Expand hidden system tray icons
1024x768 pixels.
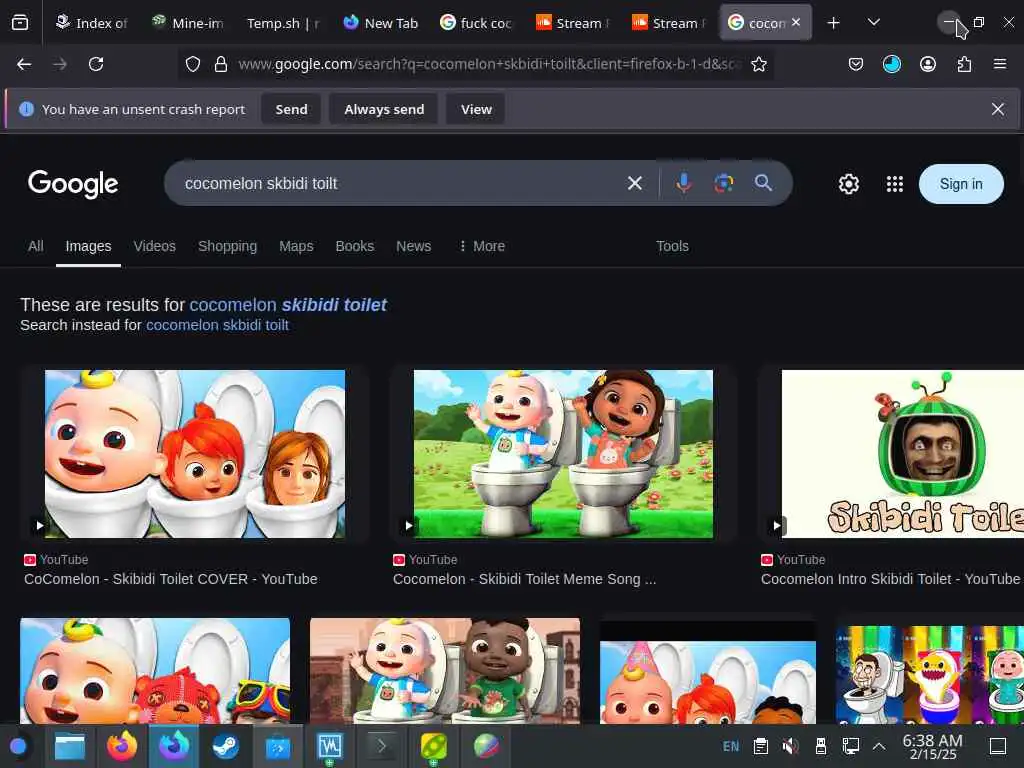879,746
